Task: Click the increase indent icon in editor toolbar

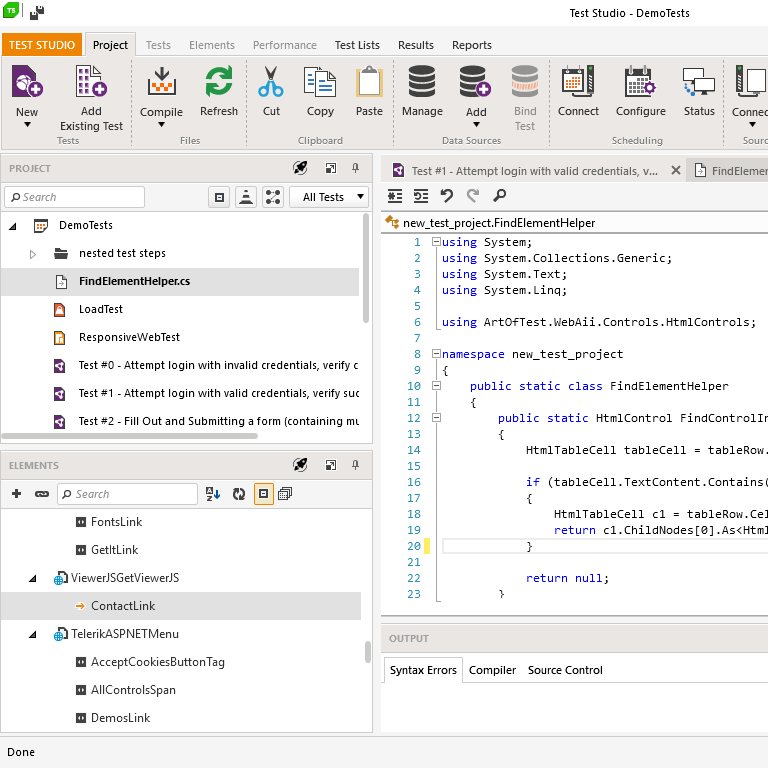Action: 395,196
